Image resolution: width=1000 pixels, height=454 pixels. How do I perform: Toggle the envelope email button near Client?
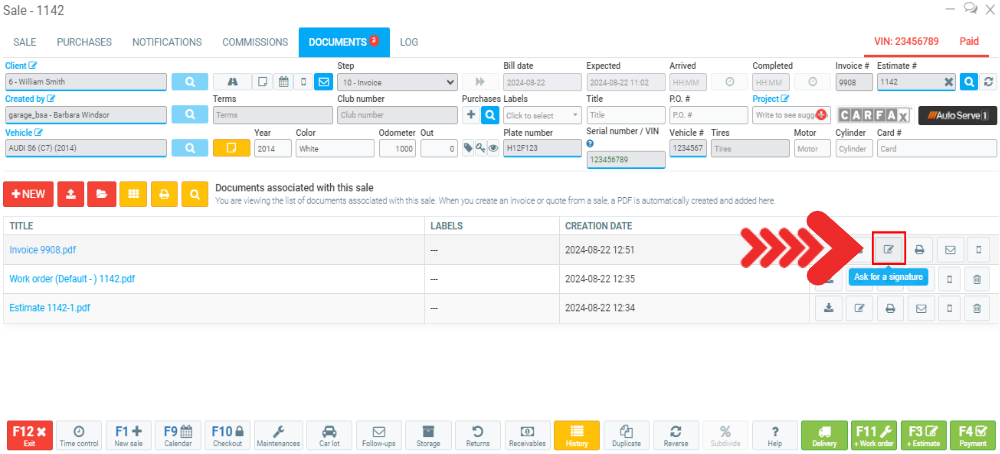click(323, 82)
